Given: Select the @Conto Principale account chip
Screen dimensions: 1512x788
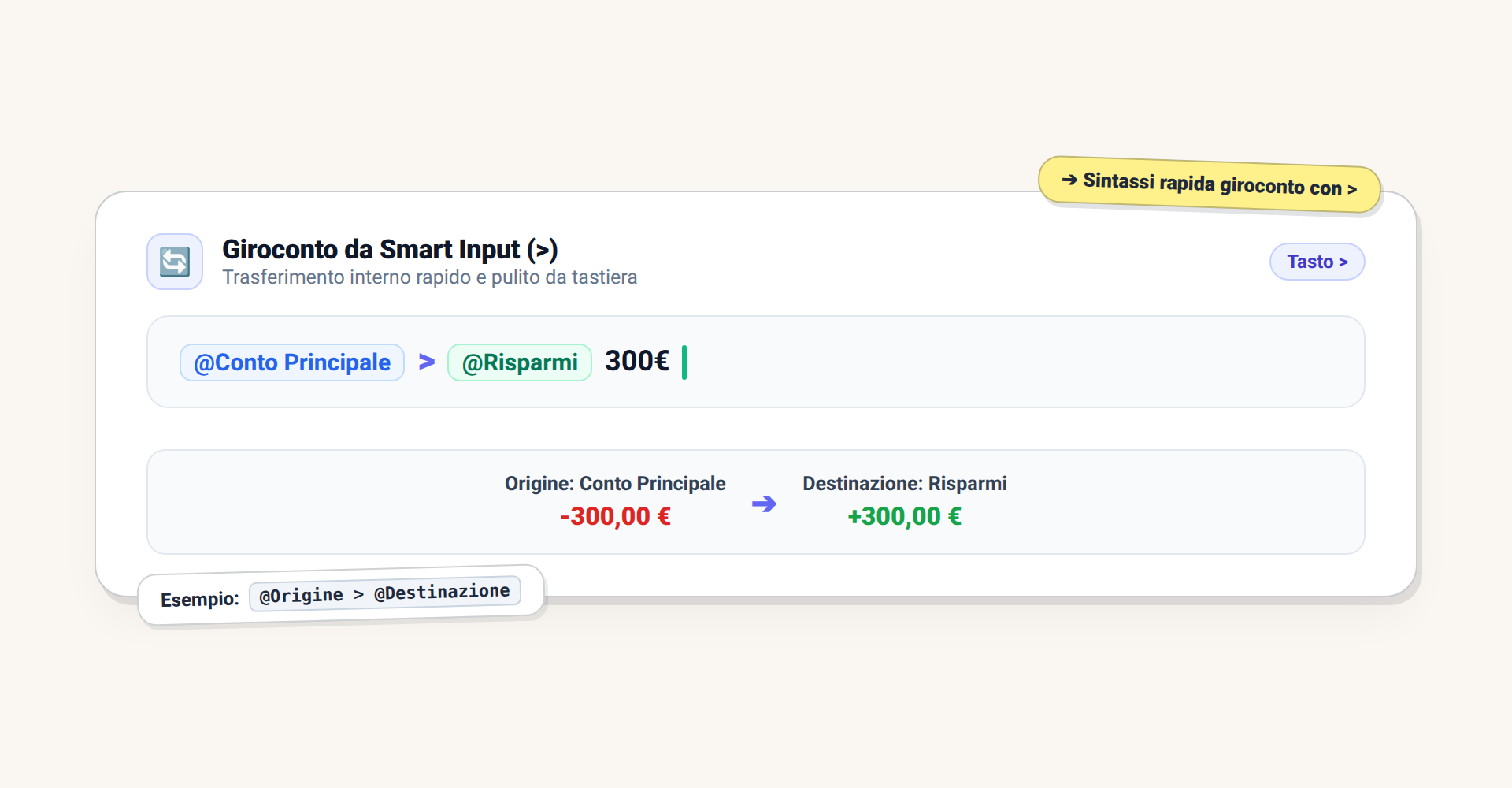Looking at the screenshot, I should coord(292,362).
